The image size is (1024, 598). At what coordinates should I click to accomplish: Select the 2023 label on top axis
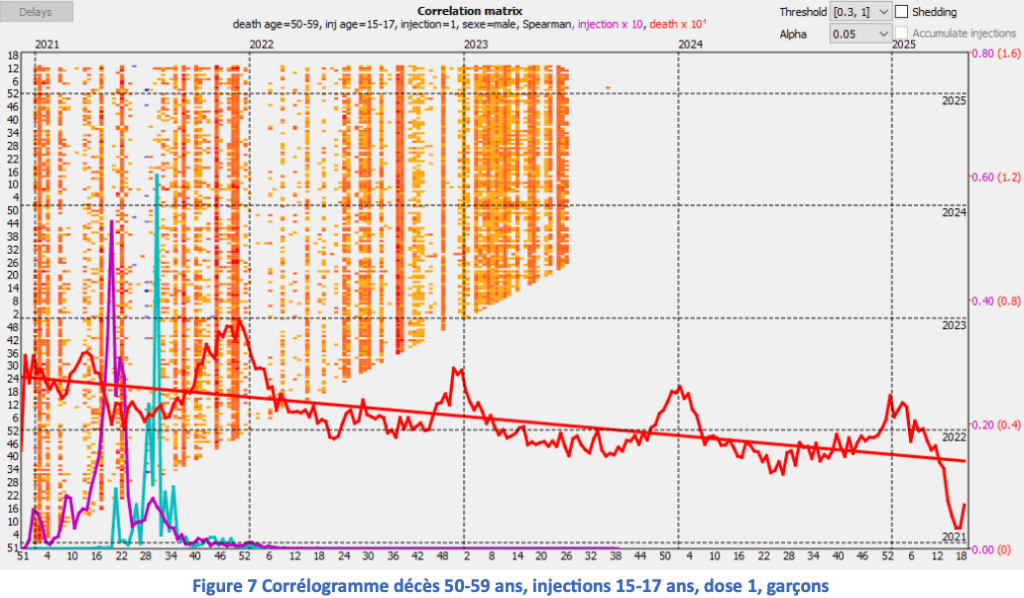click(x=476, y=45)
